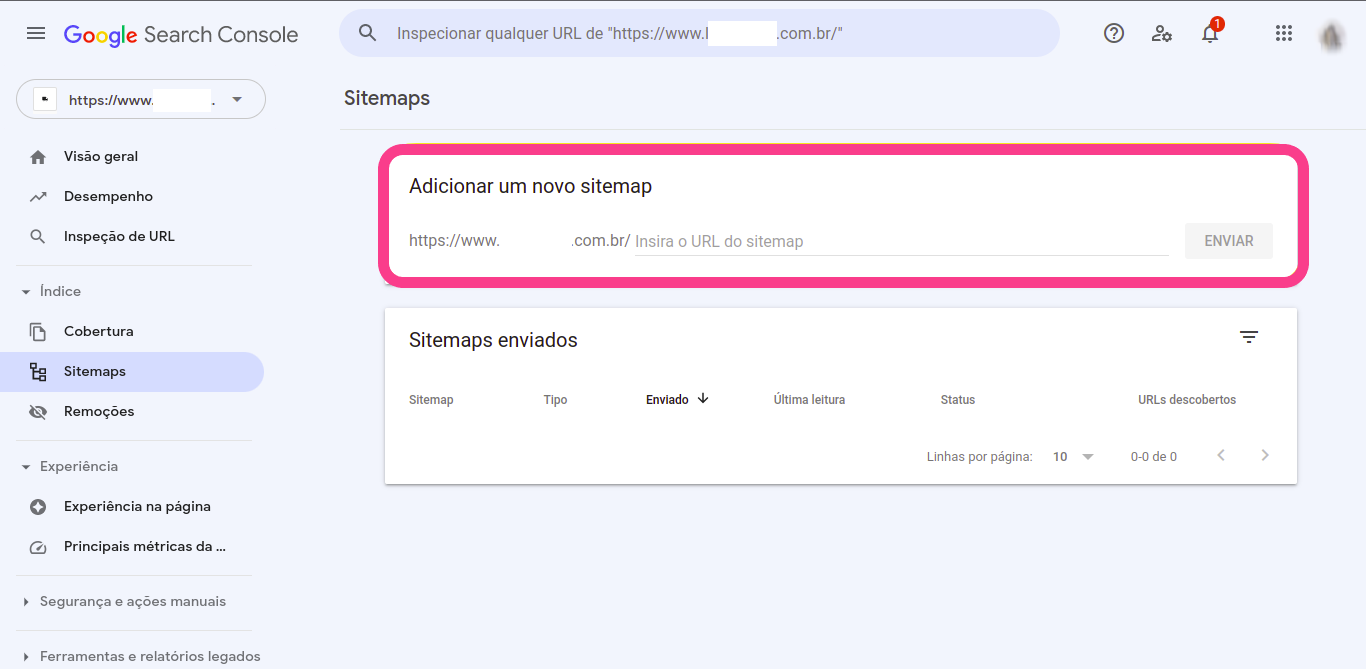This screenshot has width=1366, height=669.
Task: Sort by Última leitura column header
Action: tap(809, 400)
